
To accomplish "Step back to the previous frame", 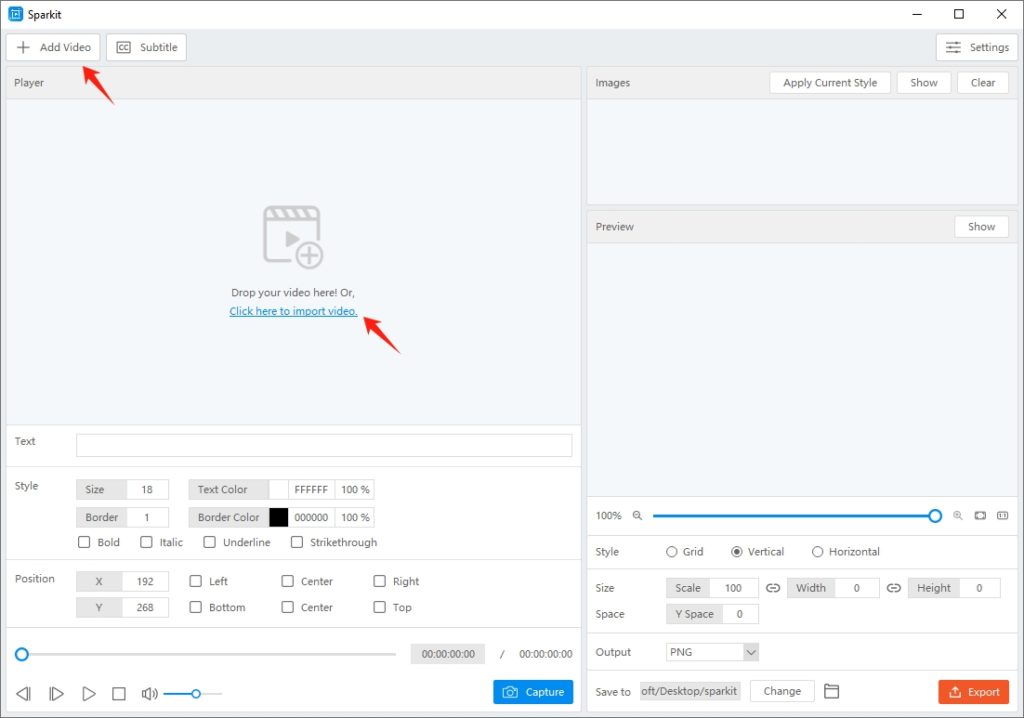I will [x=24, y=693].
